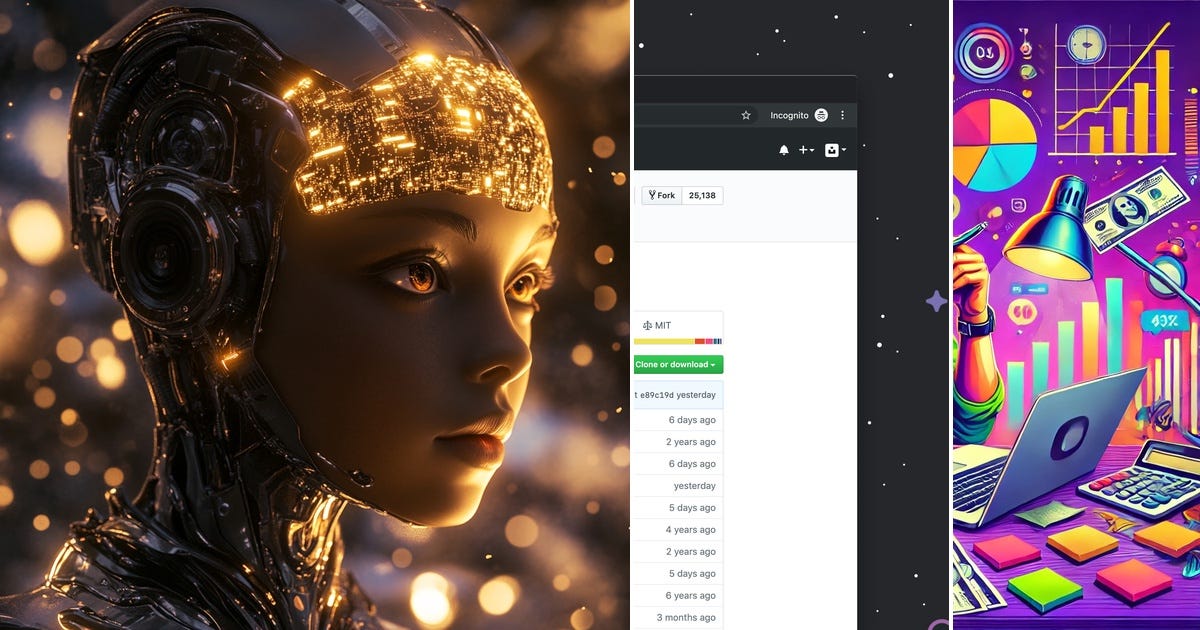1200x630 pixels.
Task: Open GitHub notifications via the bell icon
Action: click(x=784, y=151)
